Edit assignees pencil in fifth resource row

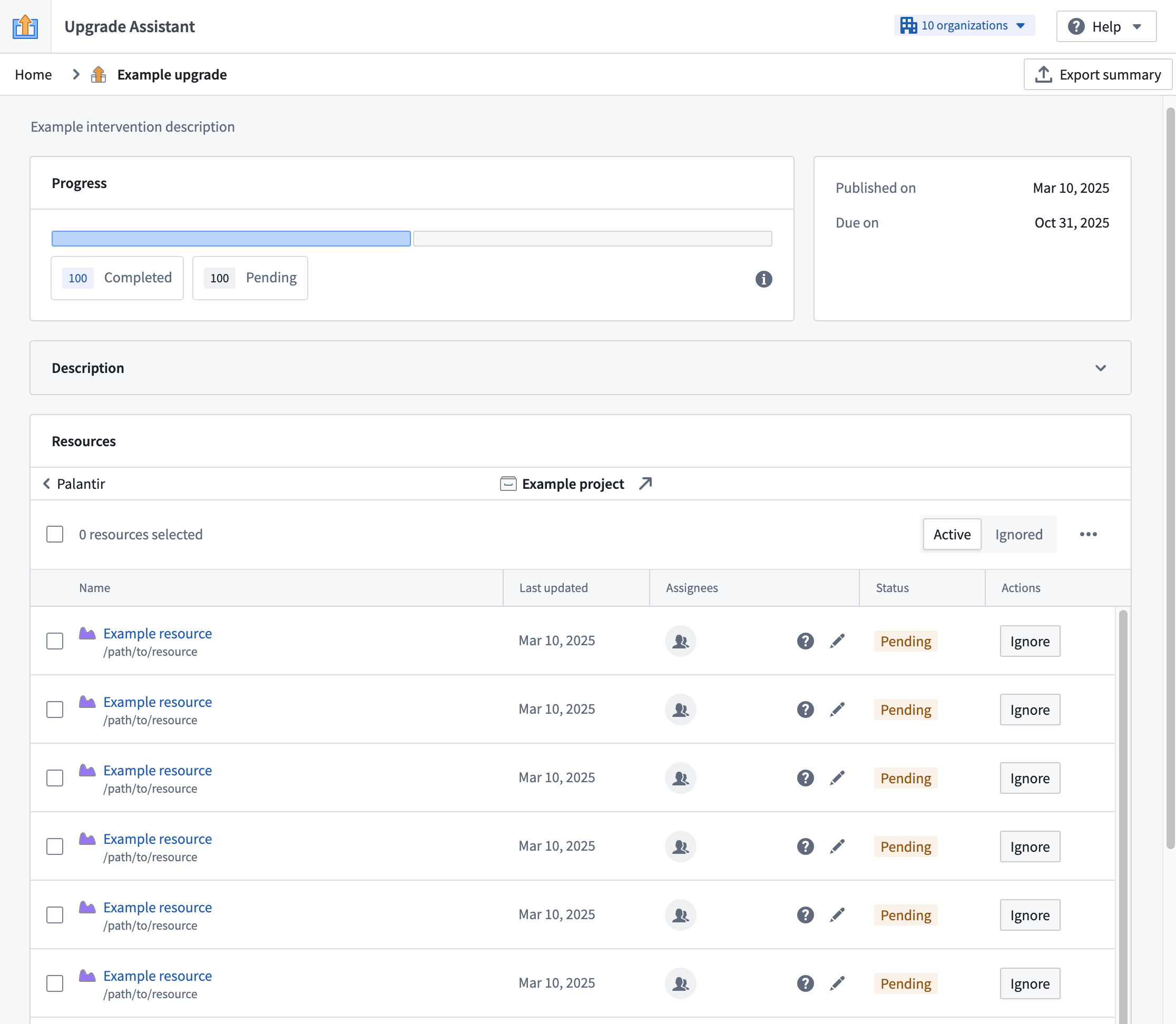pyautogui.click(x=837, y=915)
